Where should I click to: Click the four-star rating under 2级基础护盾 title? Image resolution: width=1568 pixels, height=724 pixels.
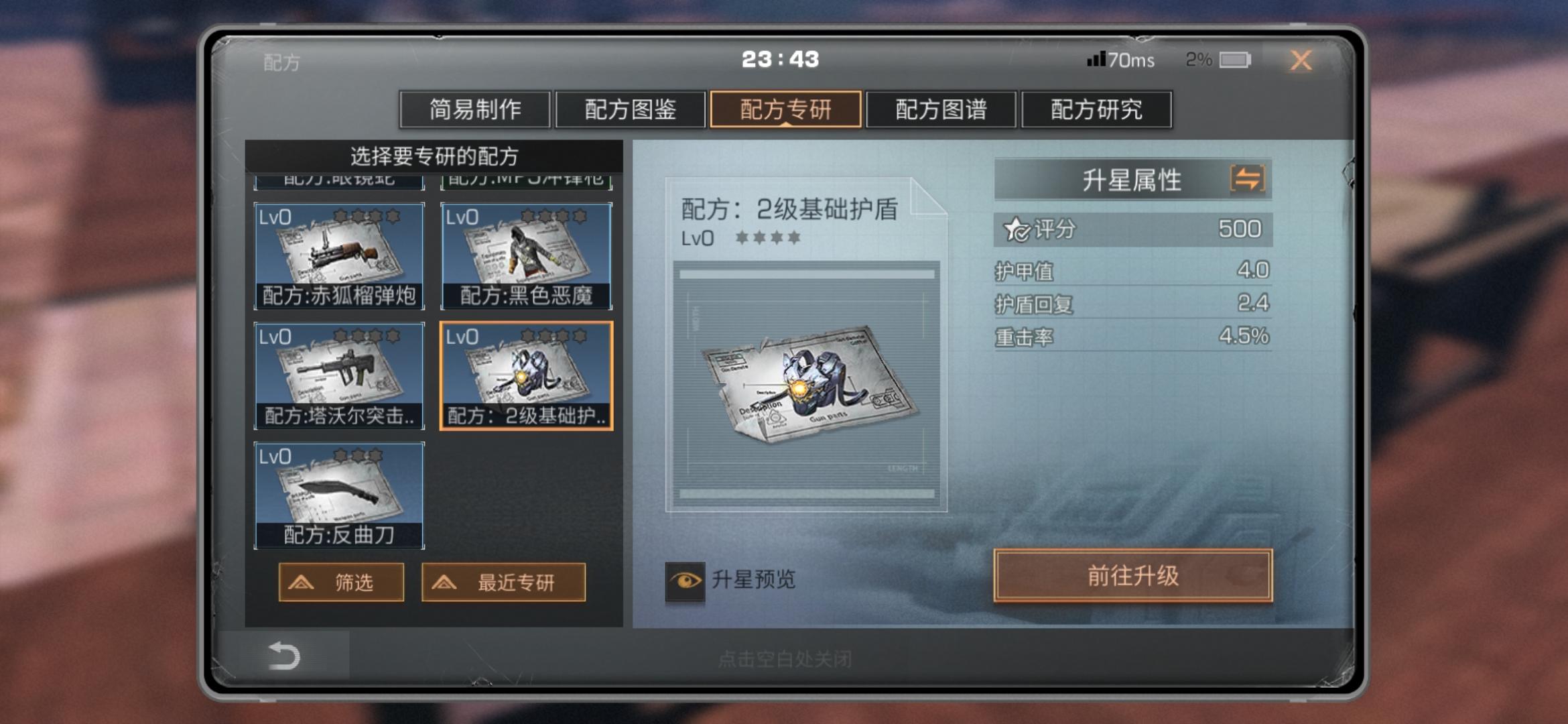768,237
